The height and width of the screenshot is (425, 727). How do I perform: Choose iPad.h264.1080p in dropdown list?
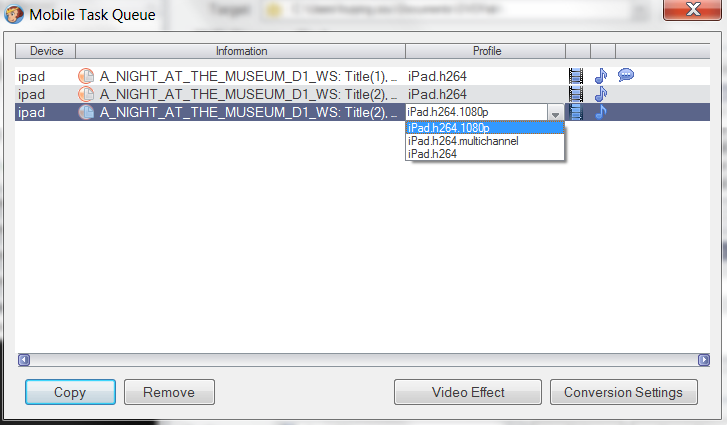tap(485, 128)
